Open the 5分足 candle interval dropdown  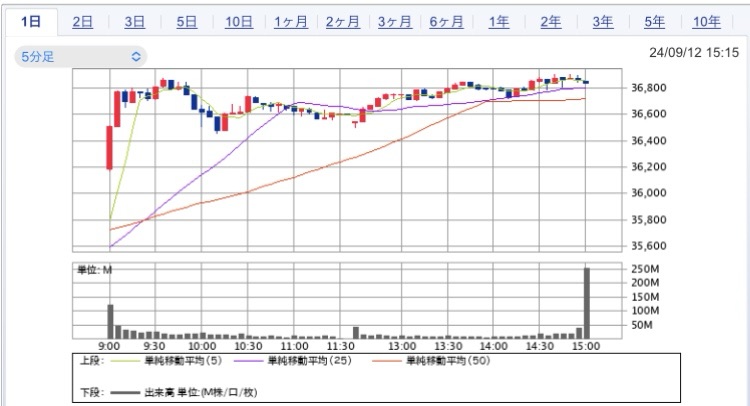point(81,56)
